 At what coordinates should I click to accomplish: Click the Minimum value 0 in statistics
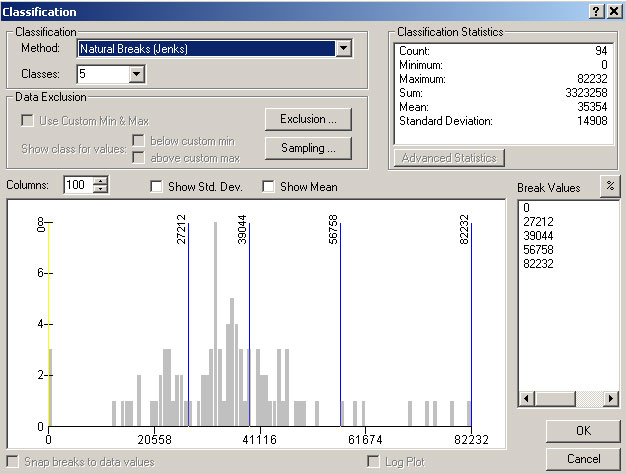(x=604, y=65)
